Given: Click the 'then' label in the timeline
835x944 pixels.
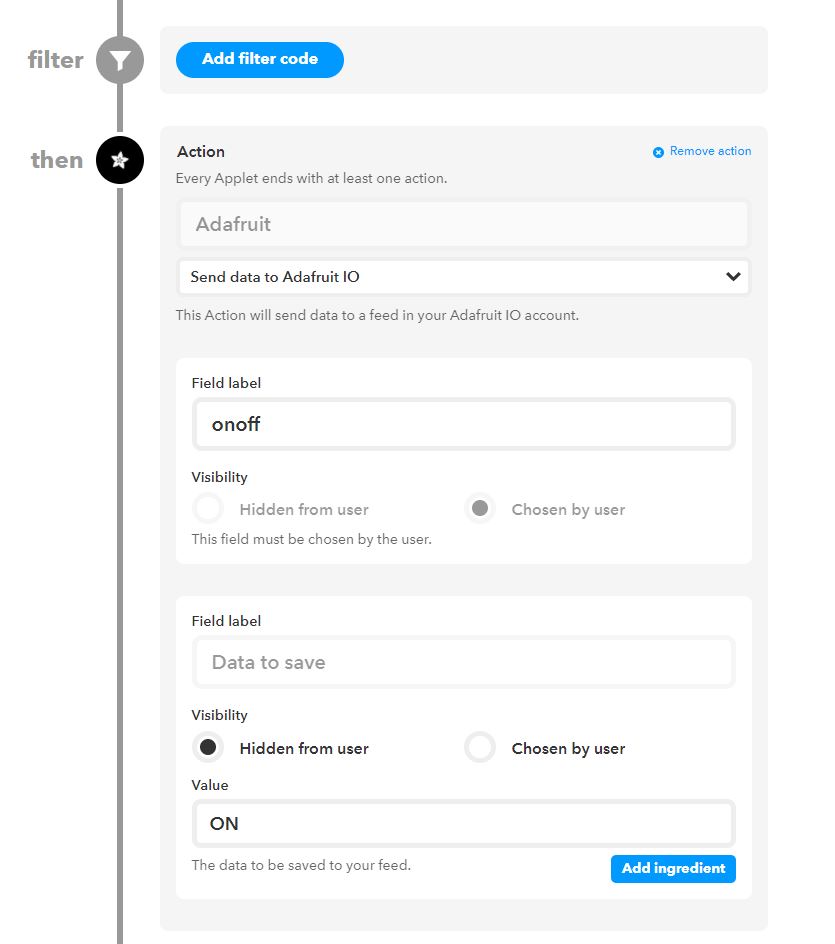Looking at the screenshot, I should point(56,160).
